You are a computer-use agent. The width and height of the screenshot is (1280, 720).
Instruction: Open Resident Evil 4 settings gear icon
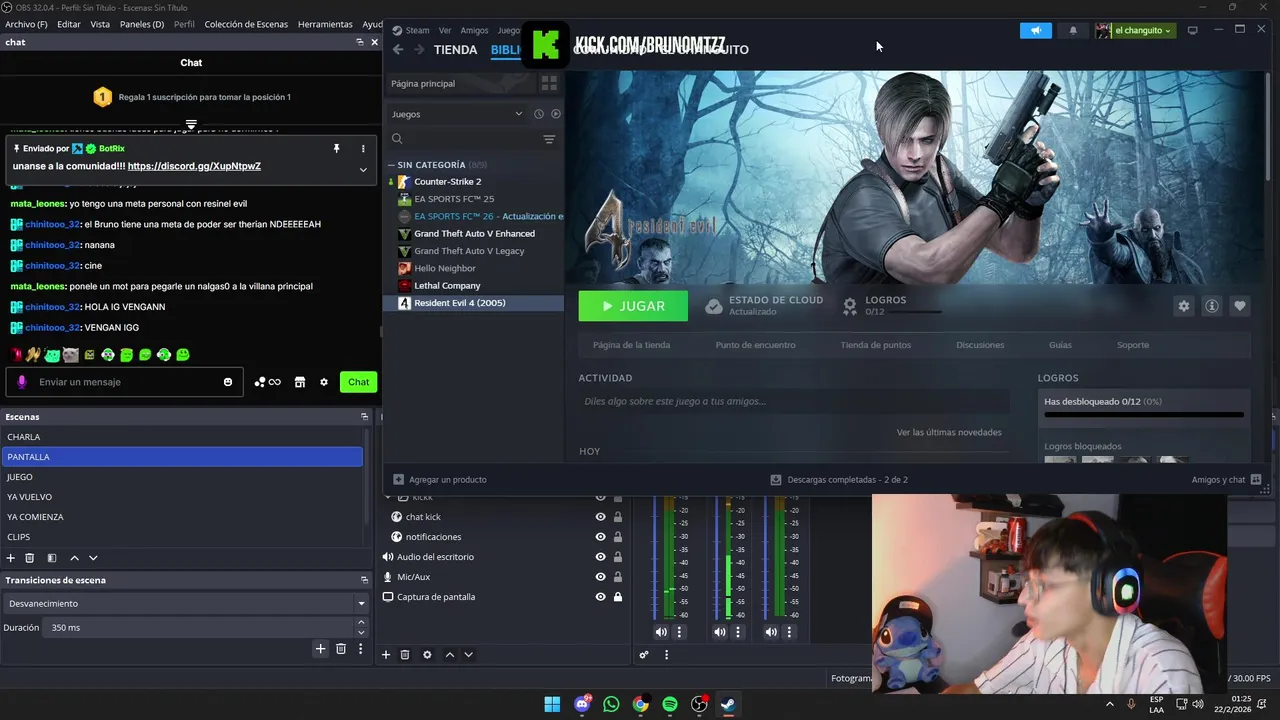click(x=1184, y=306)
